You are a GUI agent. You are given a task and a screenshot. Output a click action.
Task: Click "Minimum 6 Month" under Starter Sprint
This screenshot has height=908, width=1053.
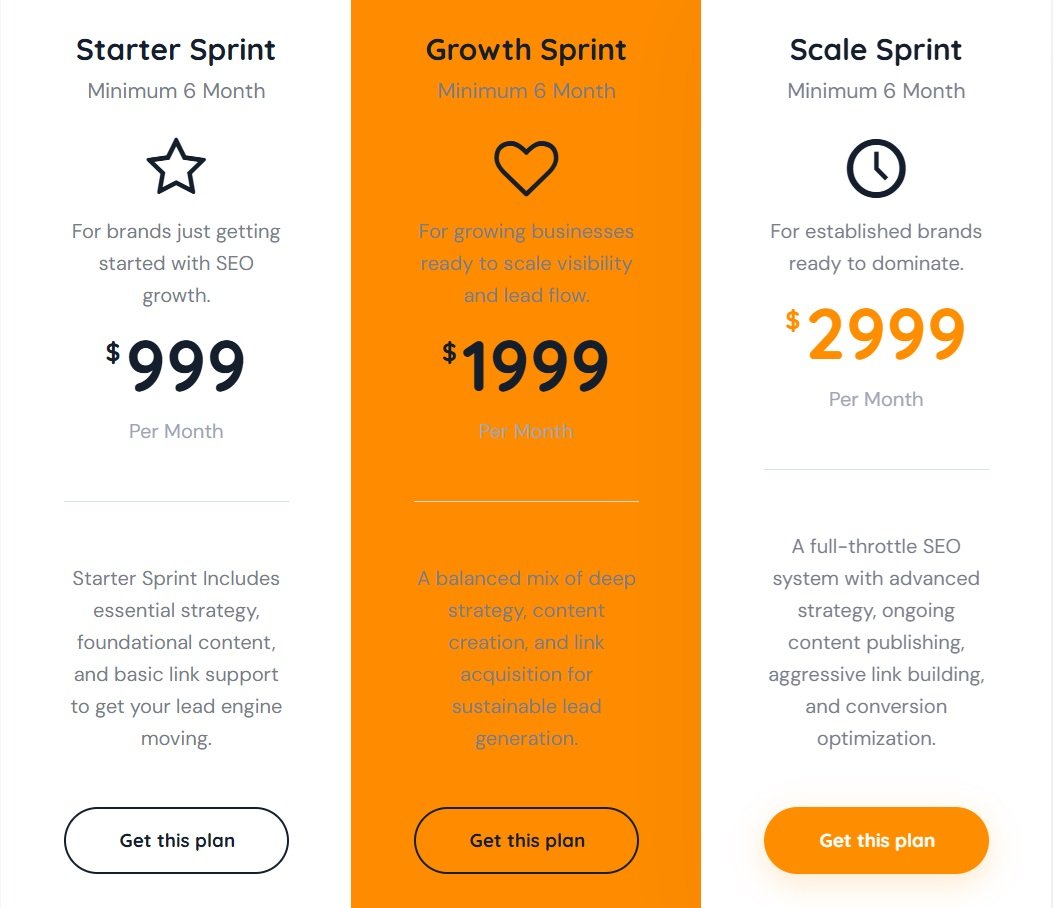point(176,91)
